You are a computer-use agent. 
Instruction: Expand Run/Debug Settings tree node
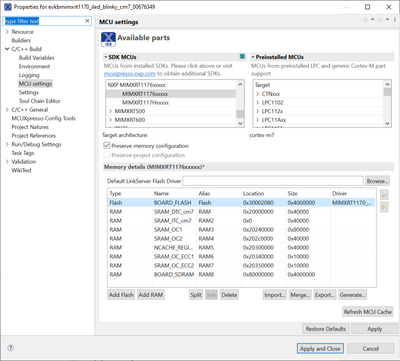point(7,144)
